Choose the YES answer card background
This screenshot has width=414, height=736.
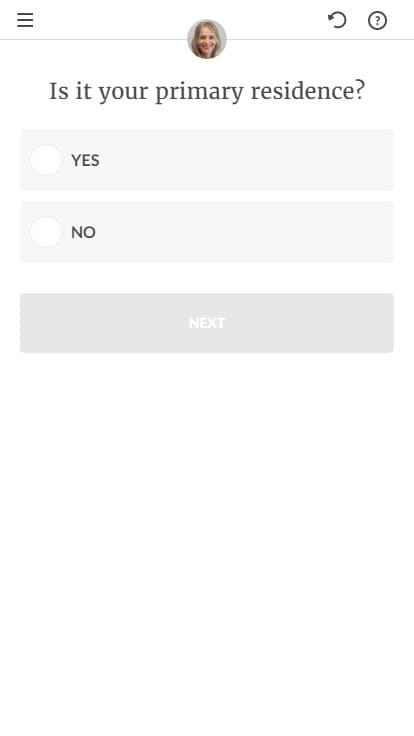(207, 160)
